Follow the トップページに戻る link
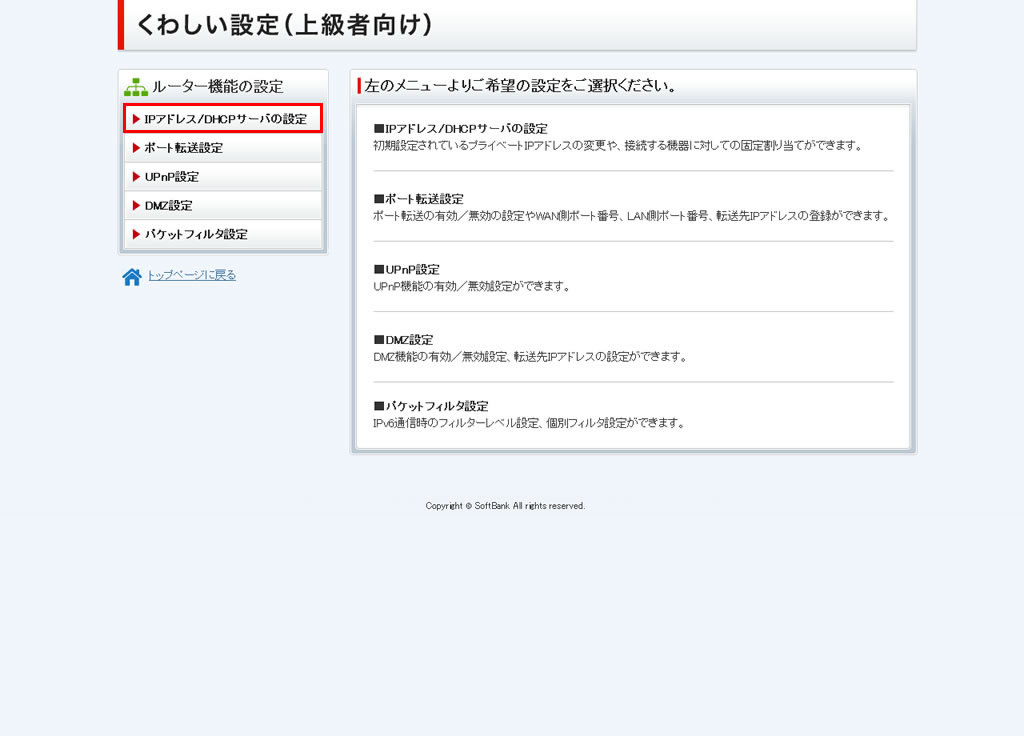 [192, 275]
